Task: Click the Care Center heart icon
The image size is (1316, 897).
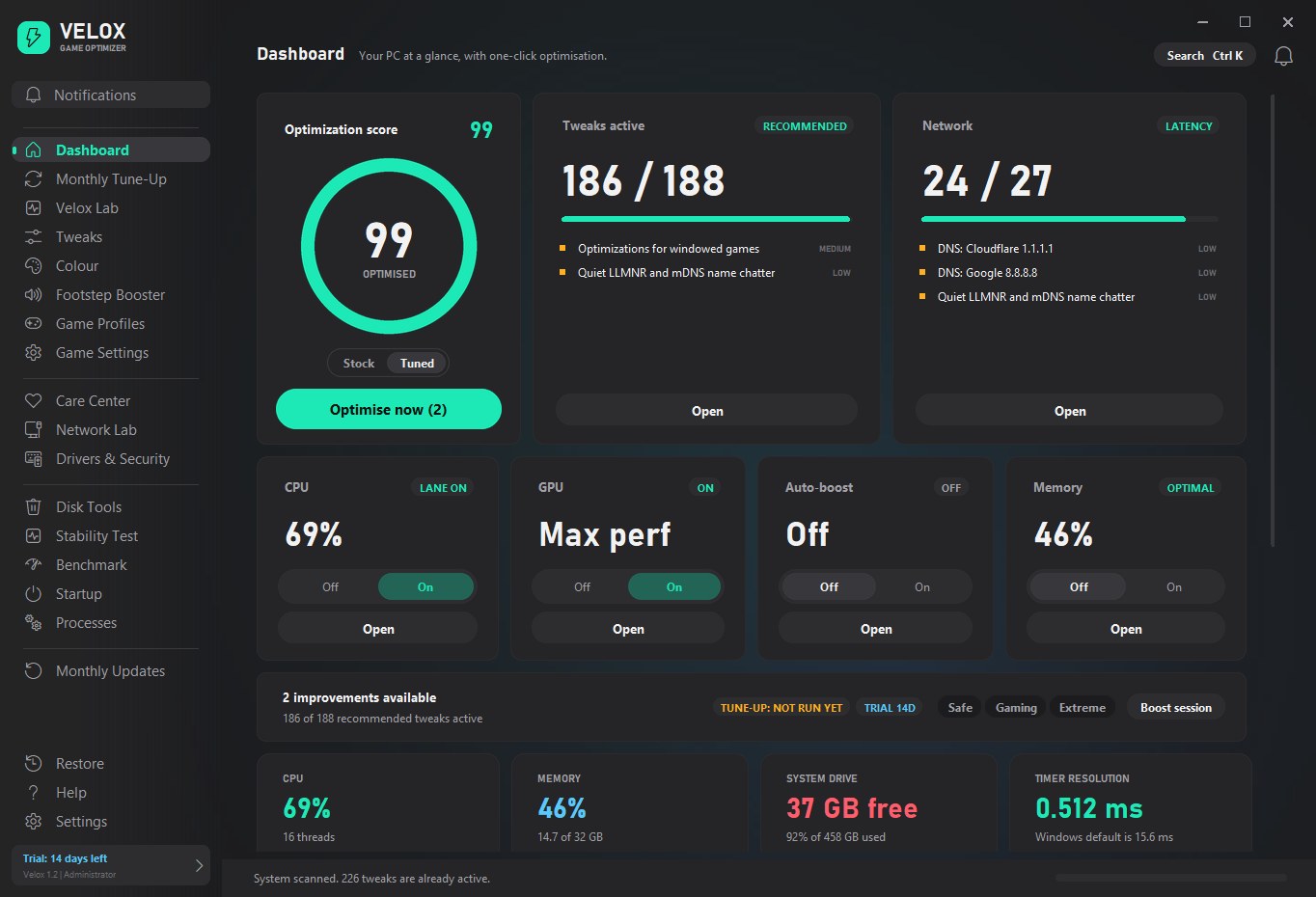Action: point(33,401)
